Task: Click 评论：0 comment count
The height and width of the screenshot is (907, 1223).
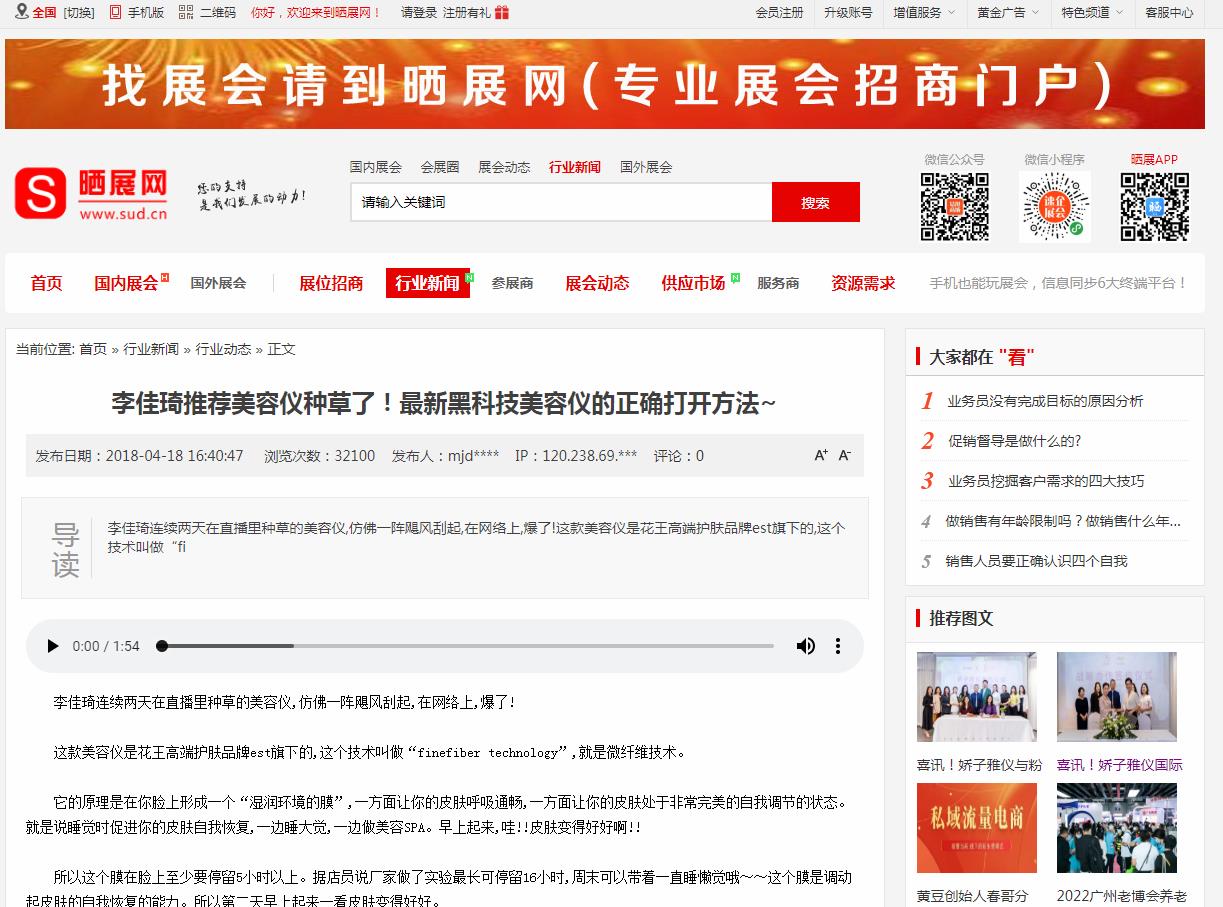Action: coord(679,456)
